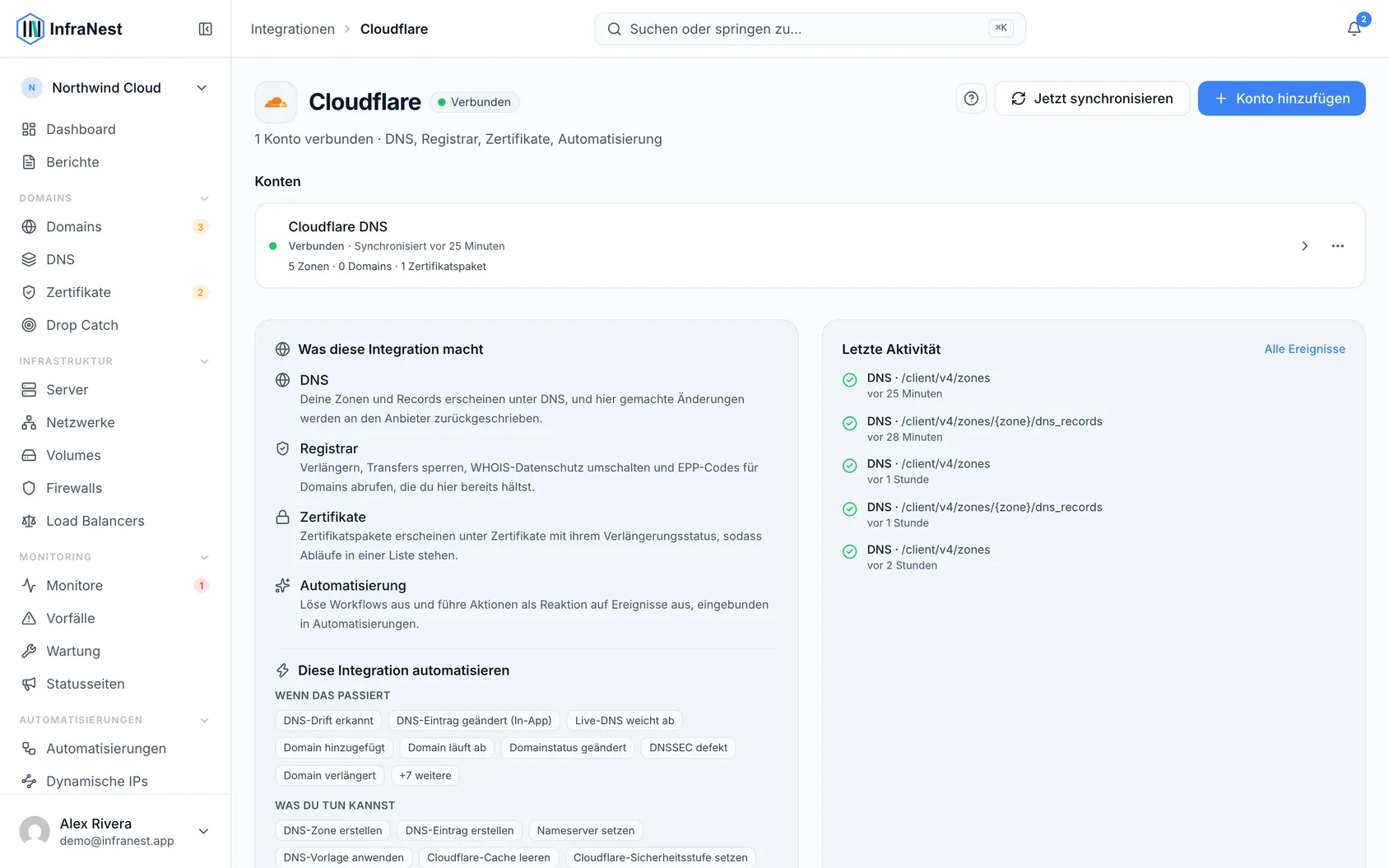Click the Zertifikate lock icon
Image resolution: width=1389 pixels, height=868 pixels.
[x=282, y=518]
